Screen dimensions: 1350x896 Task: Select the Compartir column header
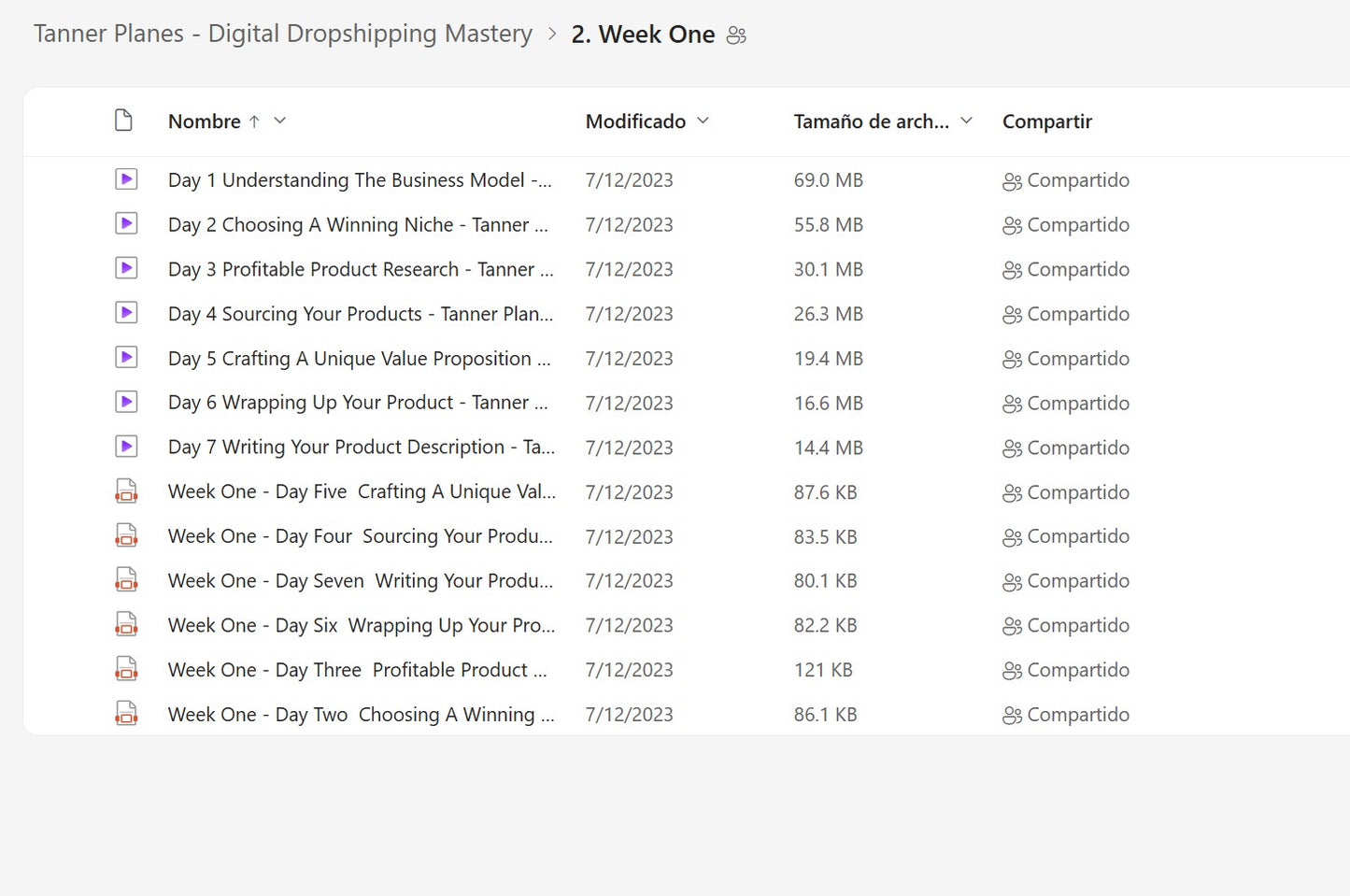click(1046, 121)
